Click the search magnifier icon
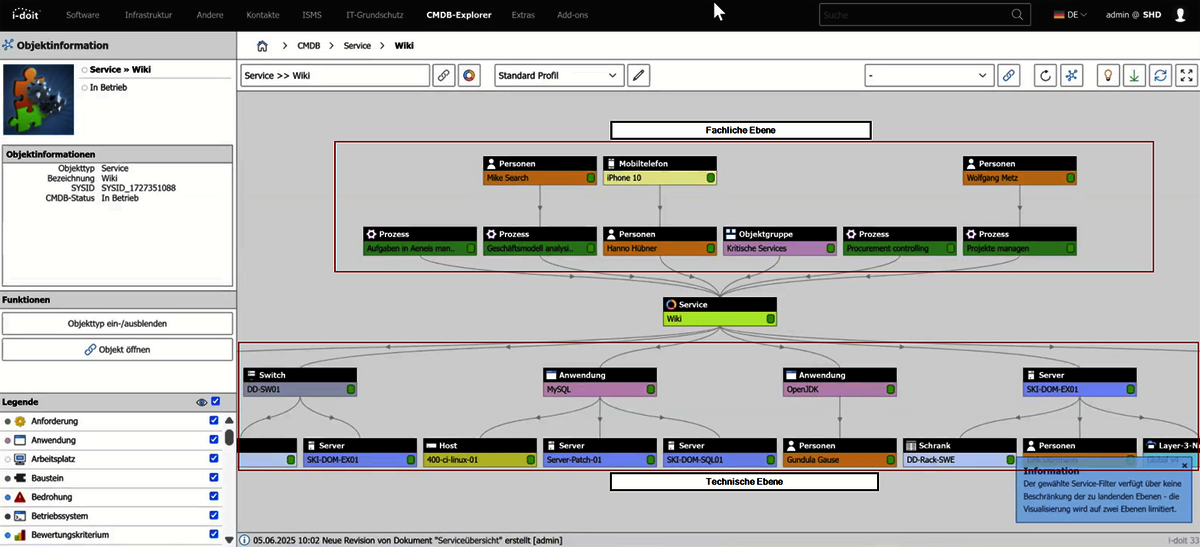The height and width of the screenshot is (547, 1200). pyautogui.click(x=1018, y=15)
